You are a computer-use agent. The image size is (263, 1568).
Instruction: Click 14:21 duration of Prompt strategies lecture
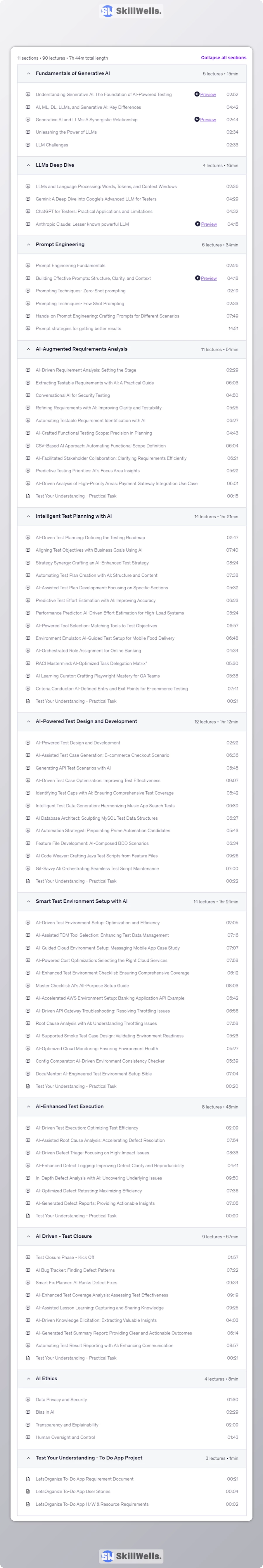tap(233, 329)
